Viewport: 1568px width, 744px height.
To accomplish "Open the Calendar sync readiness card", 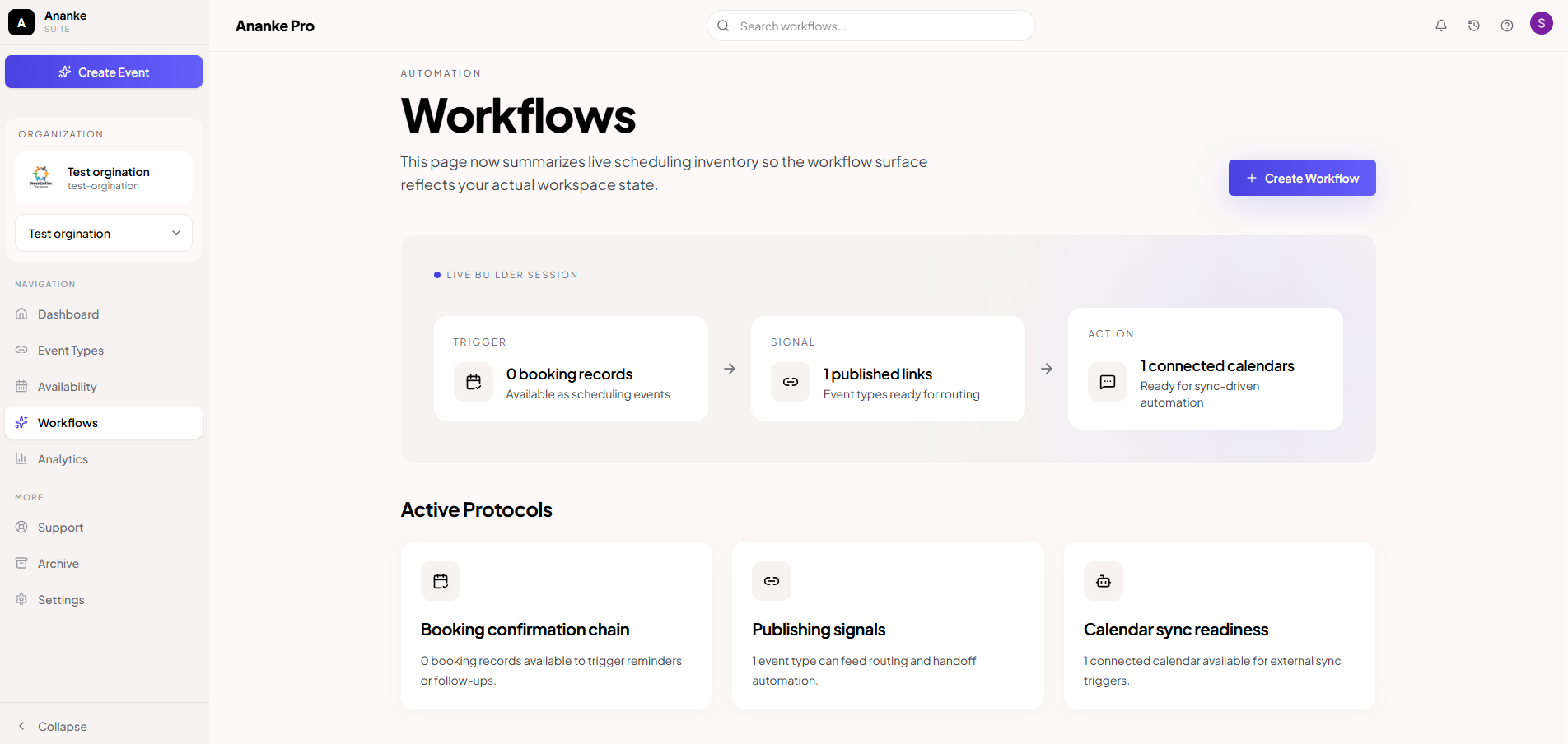I will 1220,625.
